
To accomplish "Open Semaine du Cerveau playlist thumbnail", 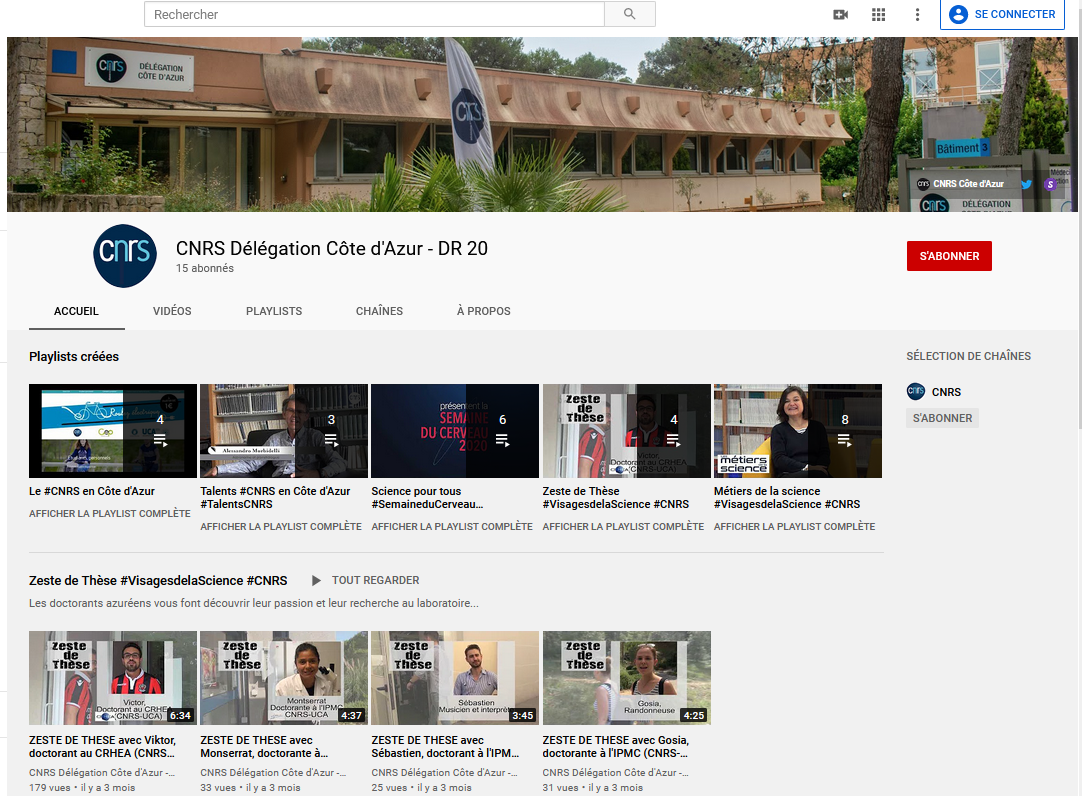I will 455,431.
